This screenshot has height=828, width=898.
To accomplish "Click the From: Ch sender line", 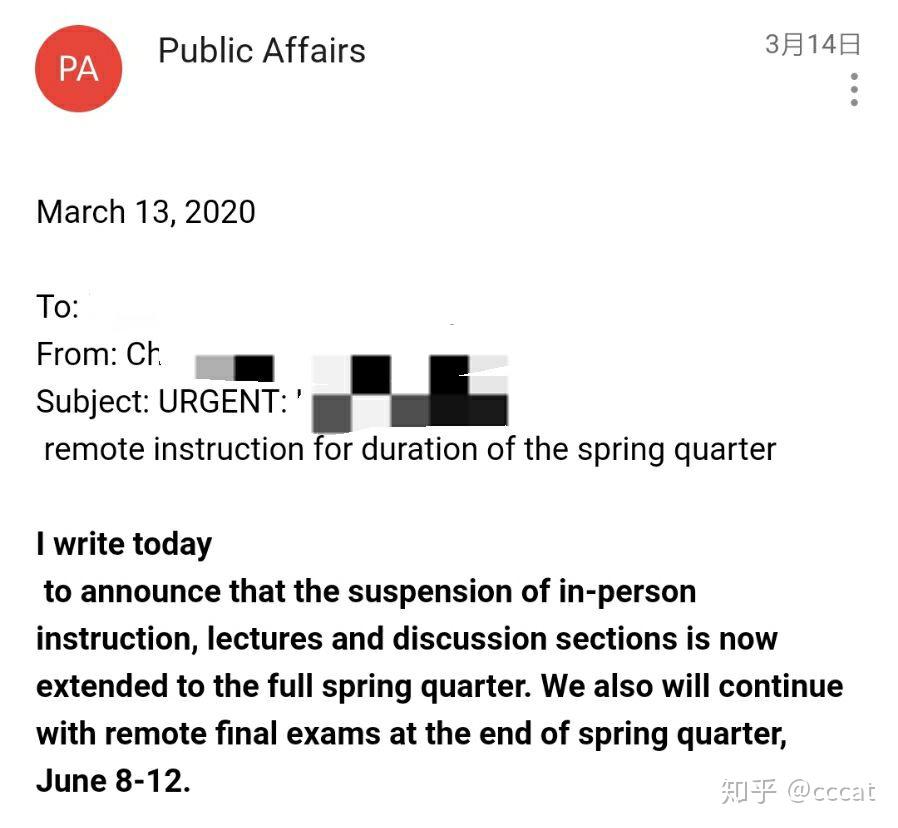I will (x=99, y=354).
